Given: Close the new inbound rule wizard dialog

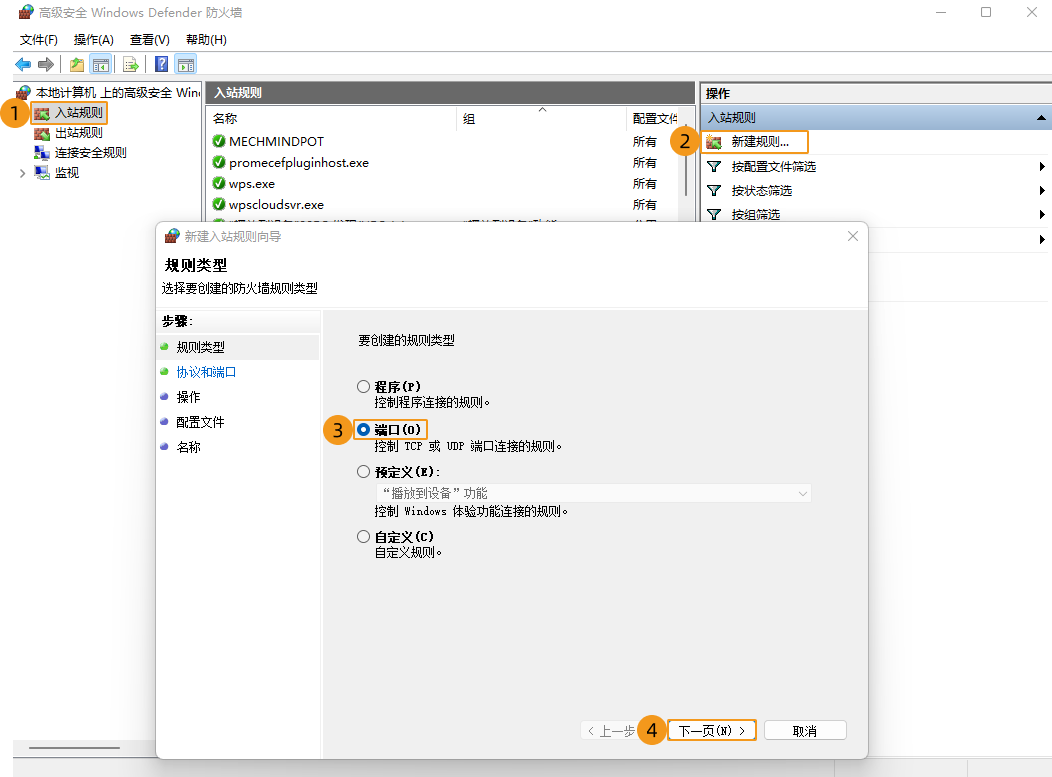Looking at the screenshot, I should point(853,236).
